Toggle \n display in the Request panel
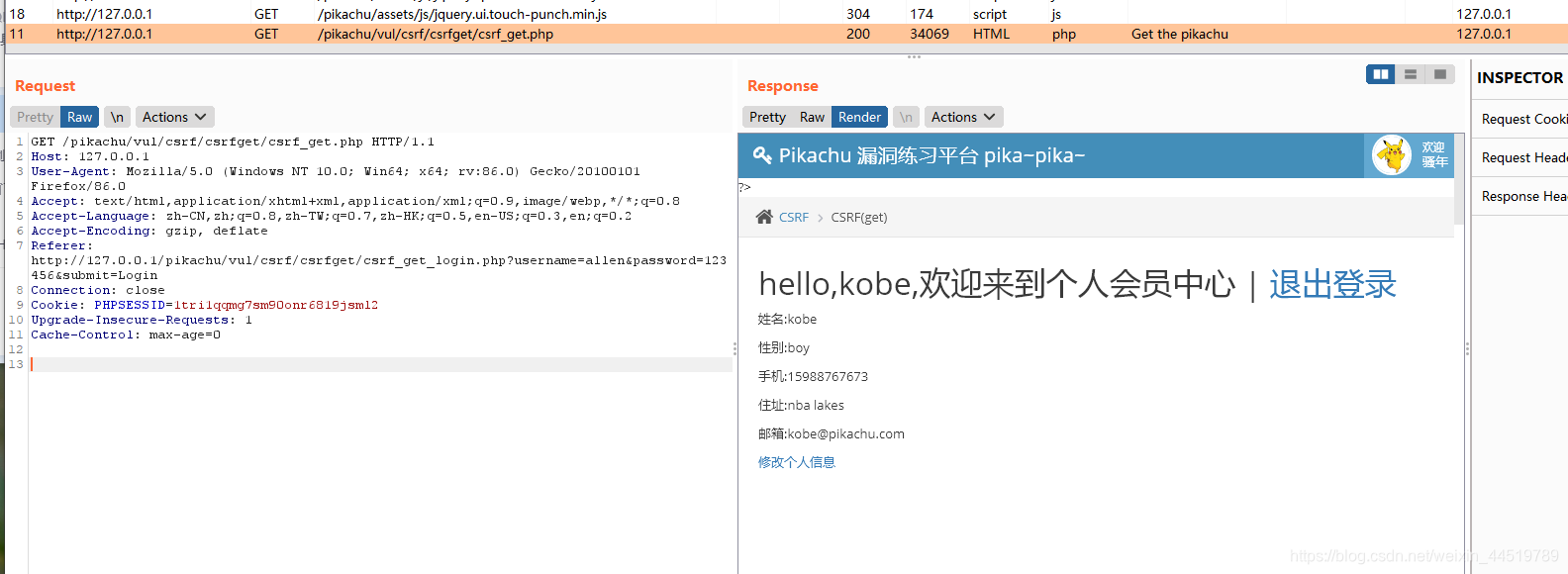Screen dimensions: 1568x574 [117, 117]
